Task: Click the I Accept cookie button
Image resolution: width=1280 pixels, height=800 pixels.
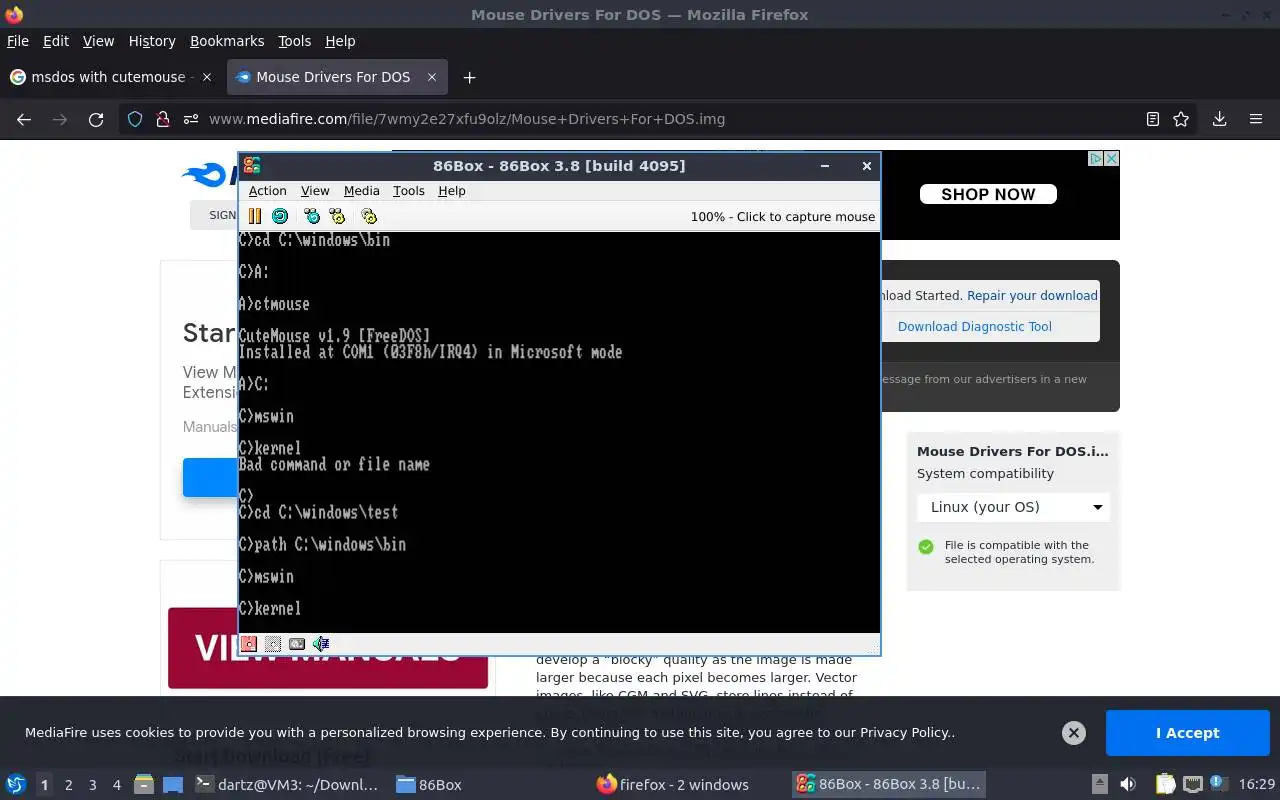Action: point(1187,733)
